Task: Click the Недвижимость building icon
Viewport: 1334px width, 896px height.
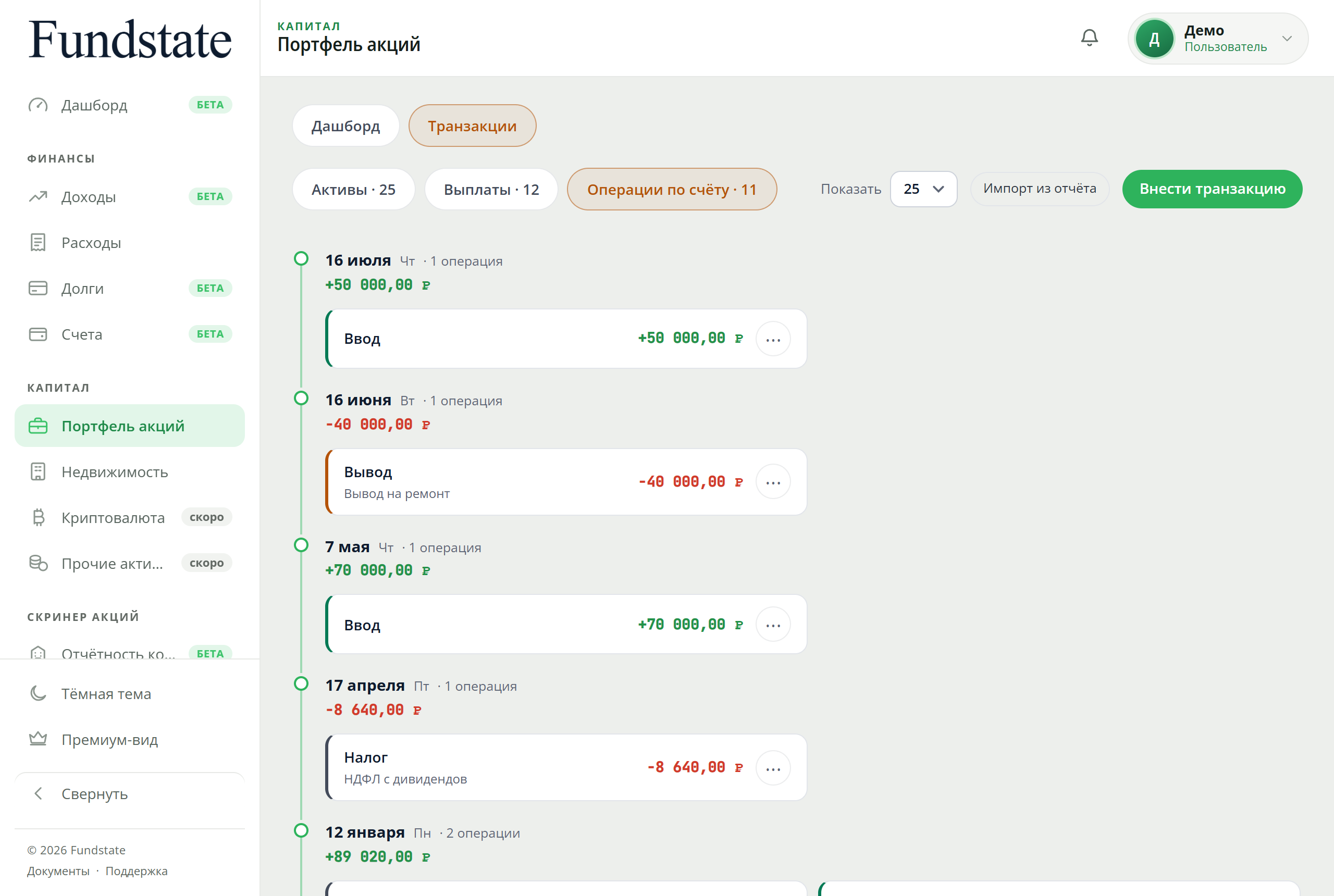Action: [38, 471]
